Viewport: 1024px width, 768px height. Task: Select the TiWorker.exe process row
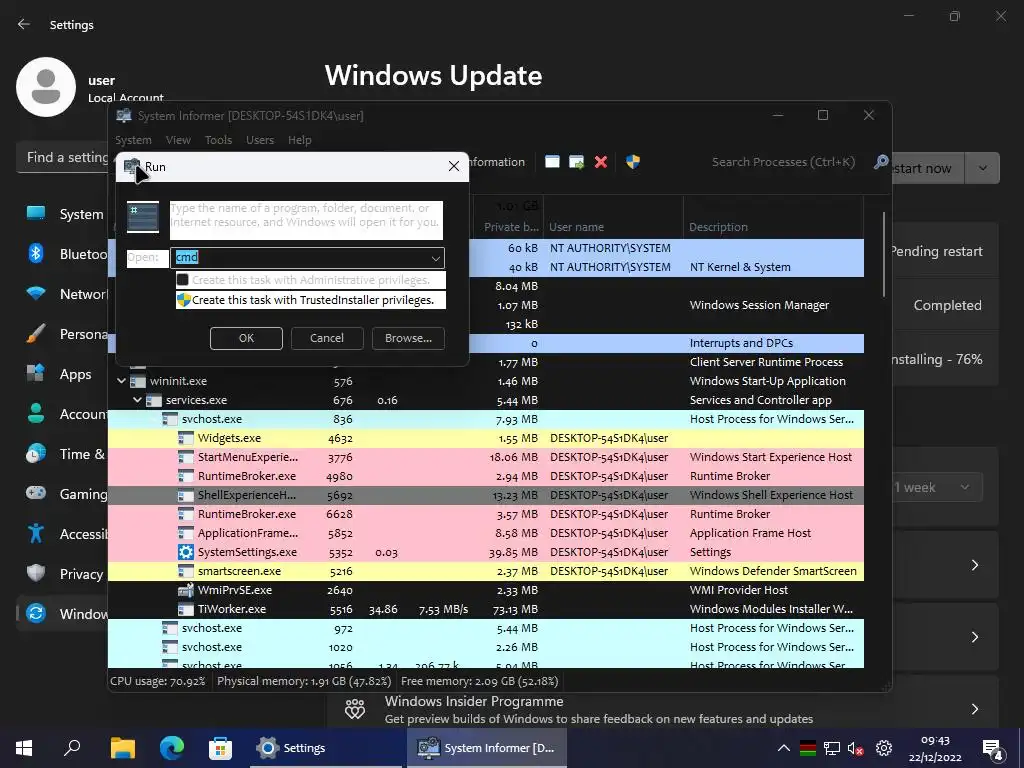(x=486, y=609)
